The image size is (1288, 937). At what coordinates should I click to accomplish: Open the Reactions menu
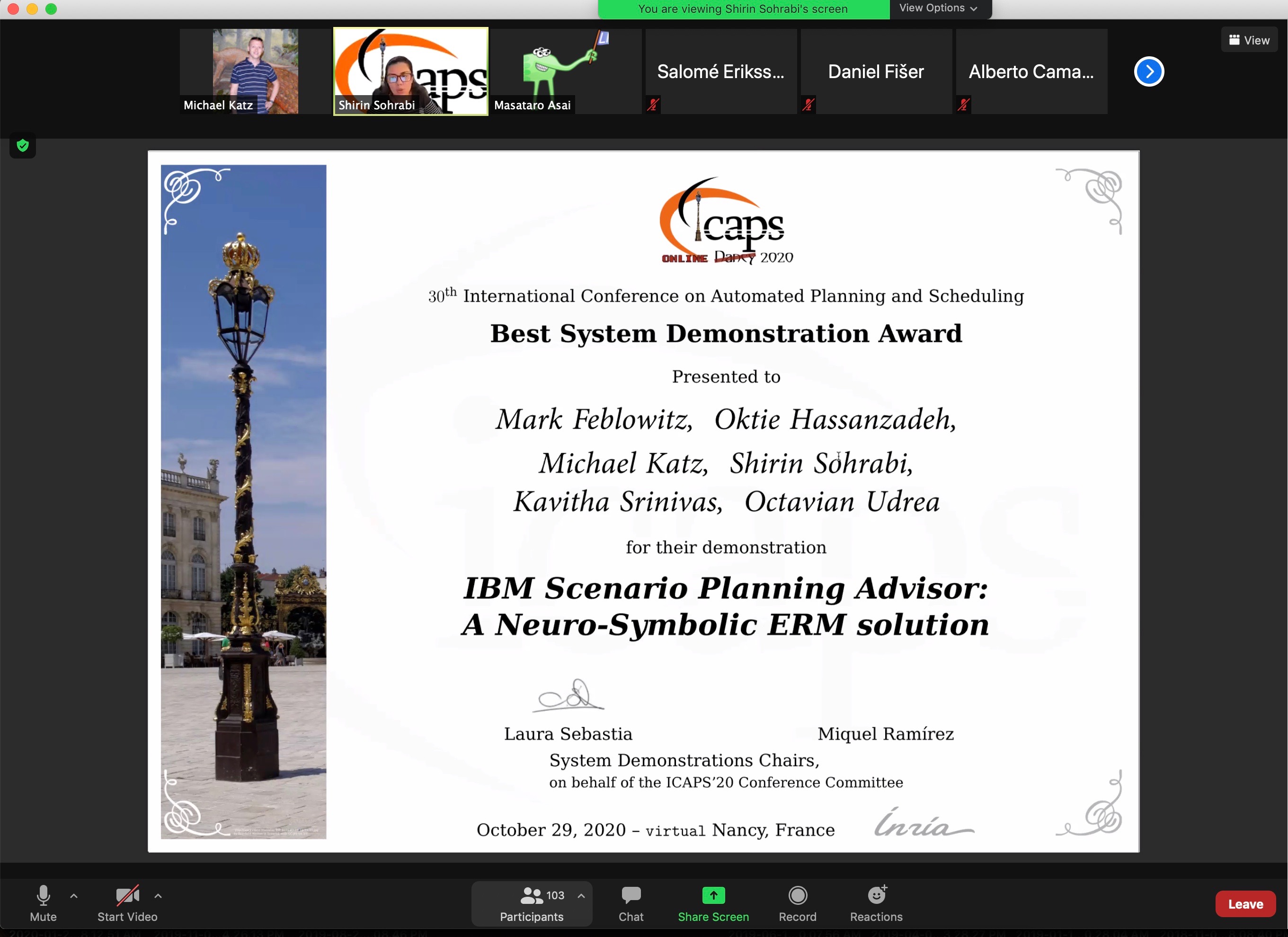[876, 903]
